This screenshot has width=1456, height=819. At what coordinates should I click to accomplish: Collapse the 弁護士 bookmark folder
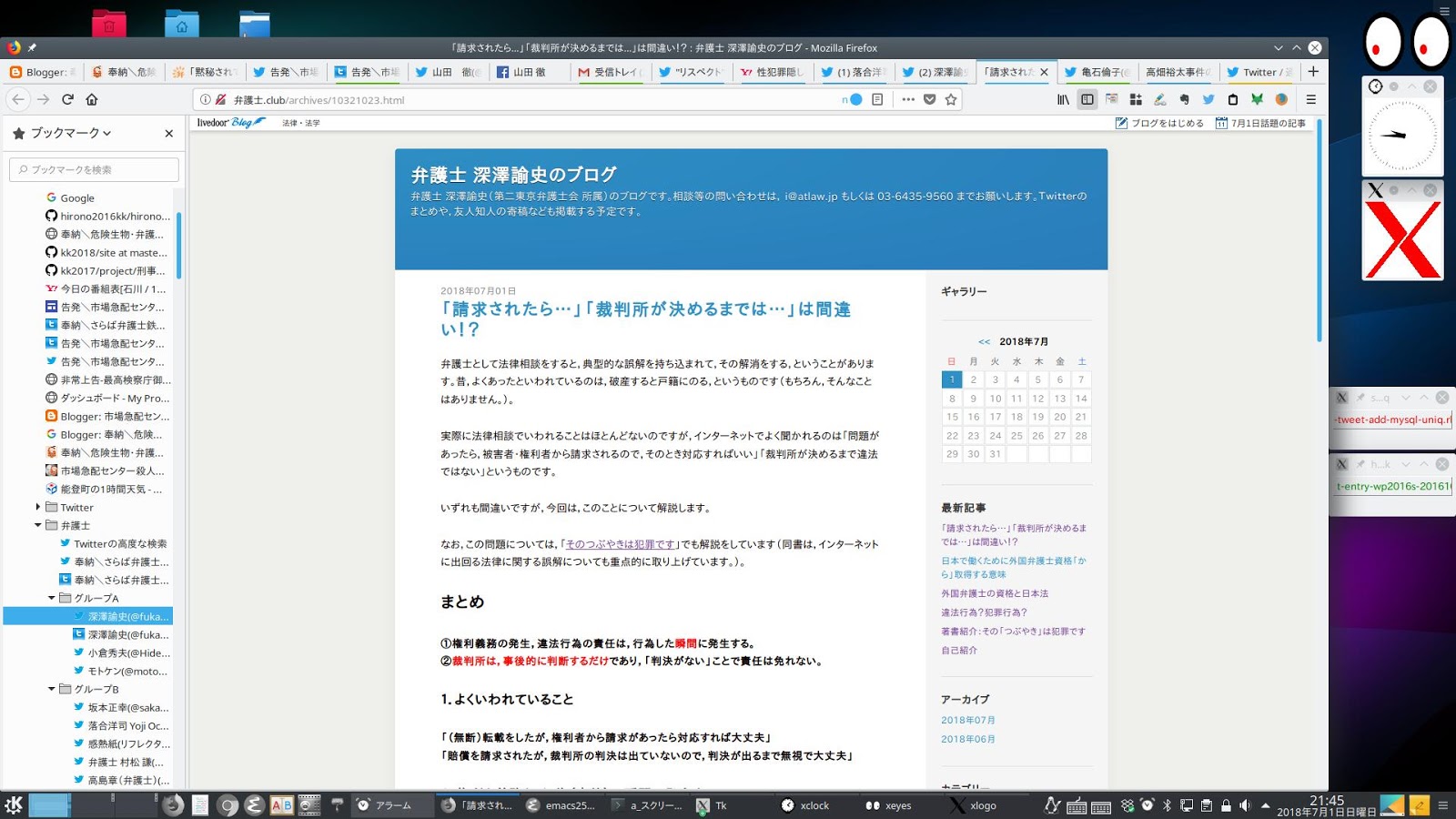pos(37,525)
